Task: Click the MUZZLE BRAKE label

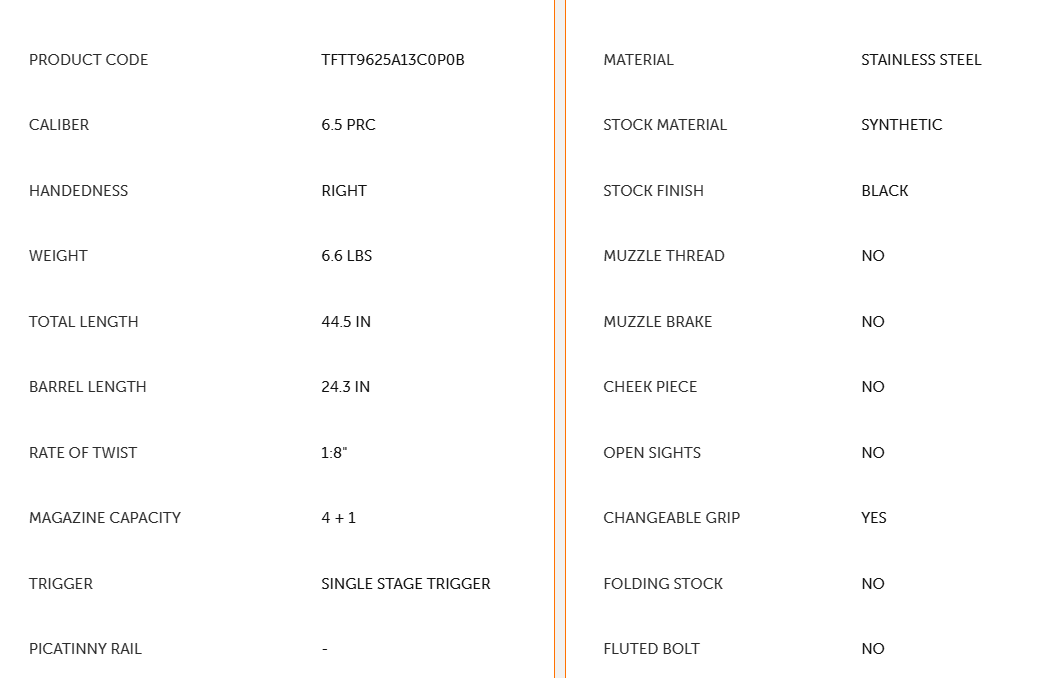Action: click(658, 322)
